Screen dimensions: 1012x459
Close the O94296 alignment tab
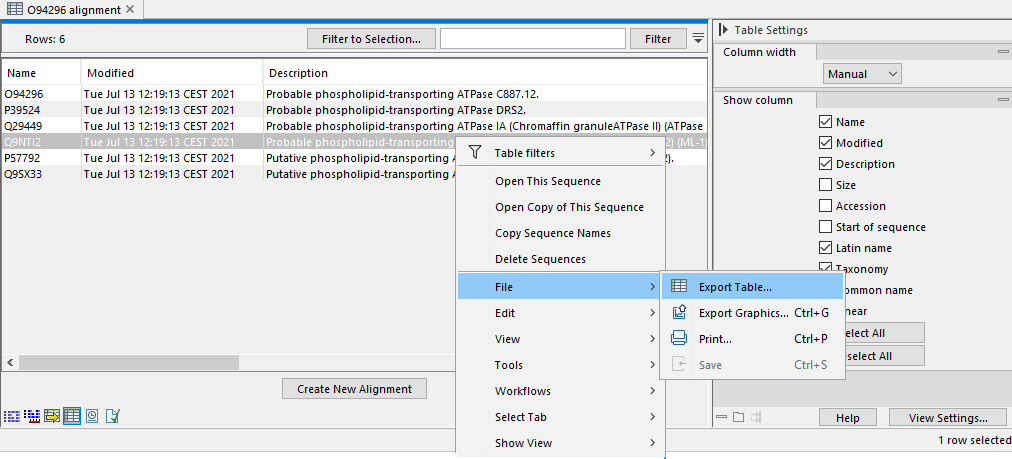tap(130, 10)
